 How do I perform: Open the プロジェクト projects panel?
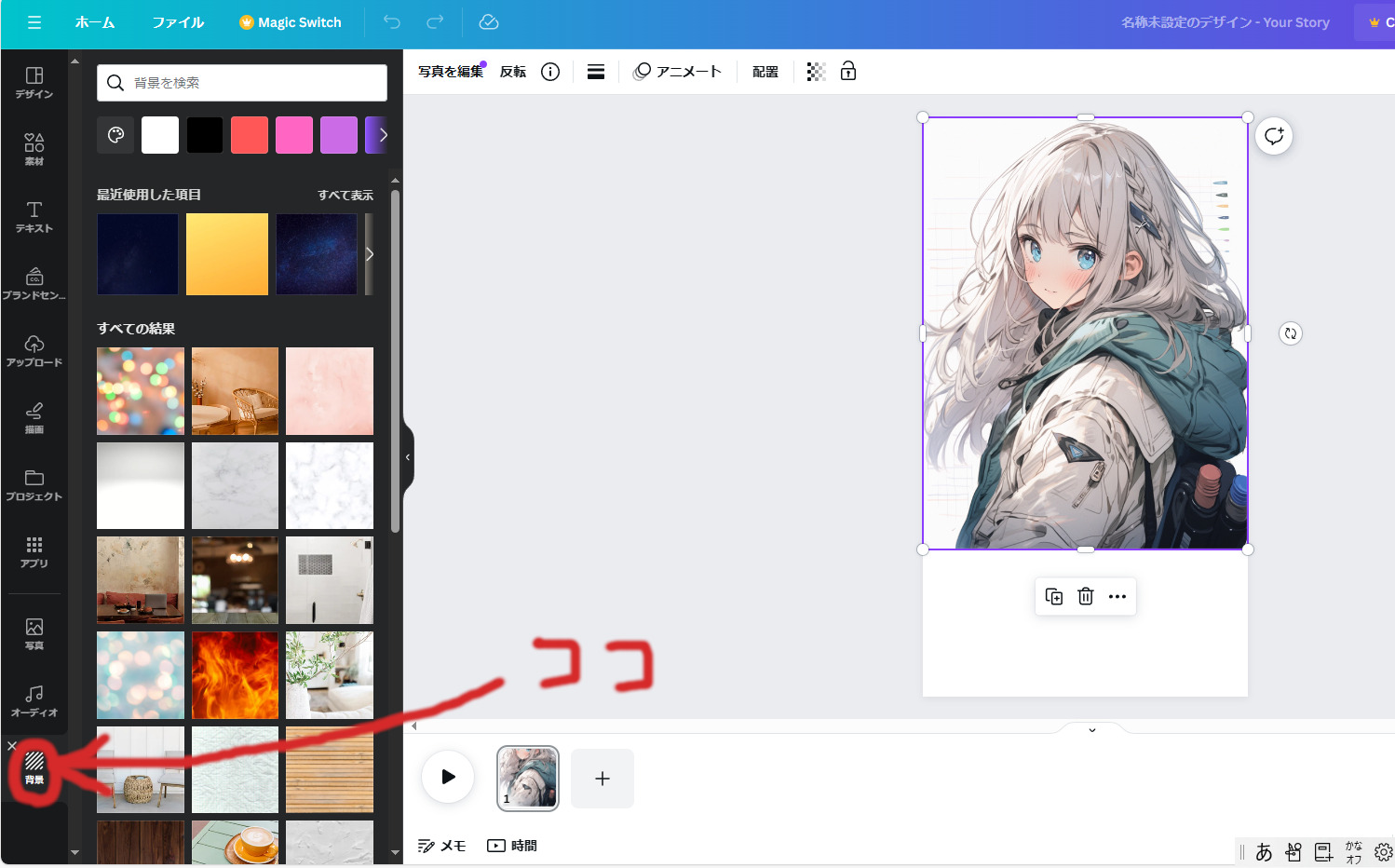point(34,485)
